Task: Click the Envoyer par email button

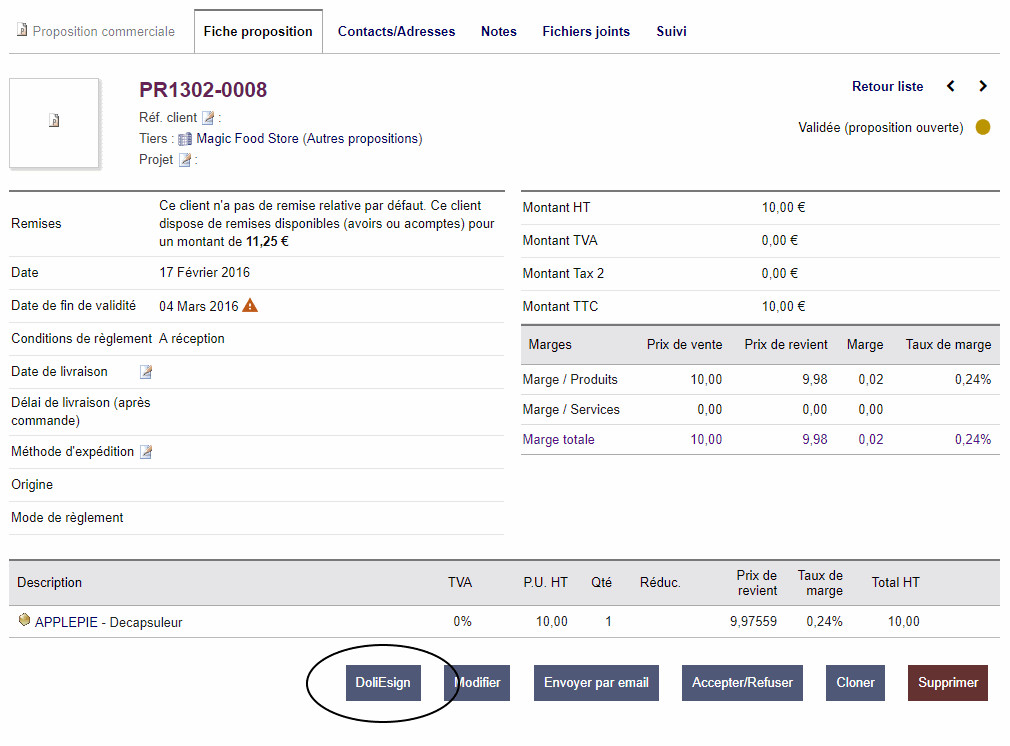Action: (x=596, y=683)
